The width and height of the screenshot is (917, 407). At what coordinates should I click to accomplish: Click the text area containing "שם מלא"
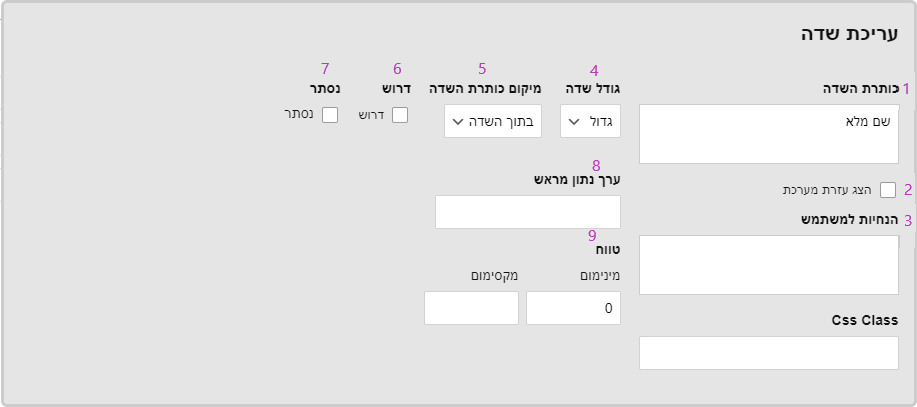768,134
